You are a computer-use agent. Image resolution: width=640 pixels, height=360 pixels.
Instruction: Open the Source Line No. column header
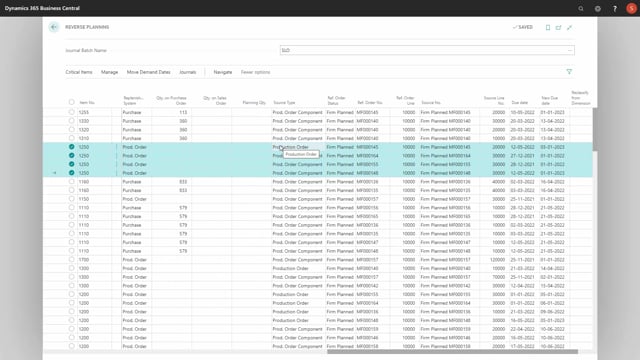pos(494,100)
